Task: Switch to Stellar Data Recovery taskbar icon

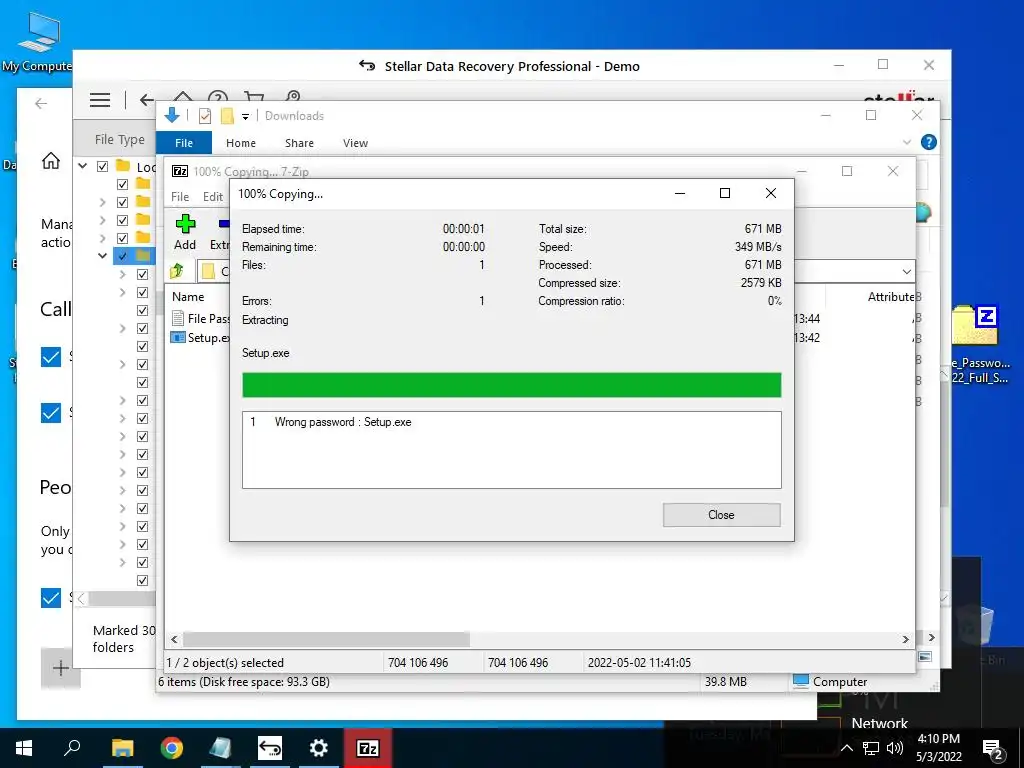Action: pyautogui.click(x=270, y=748)
